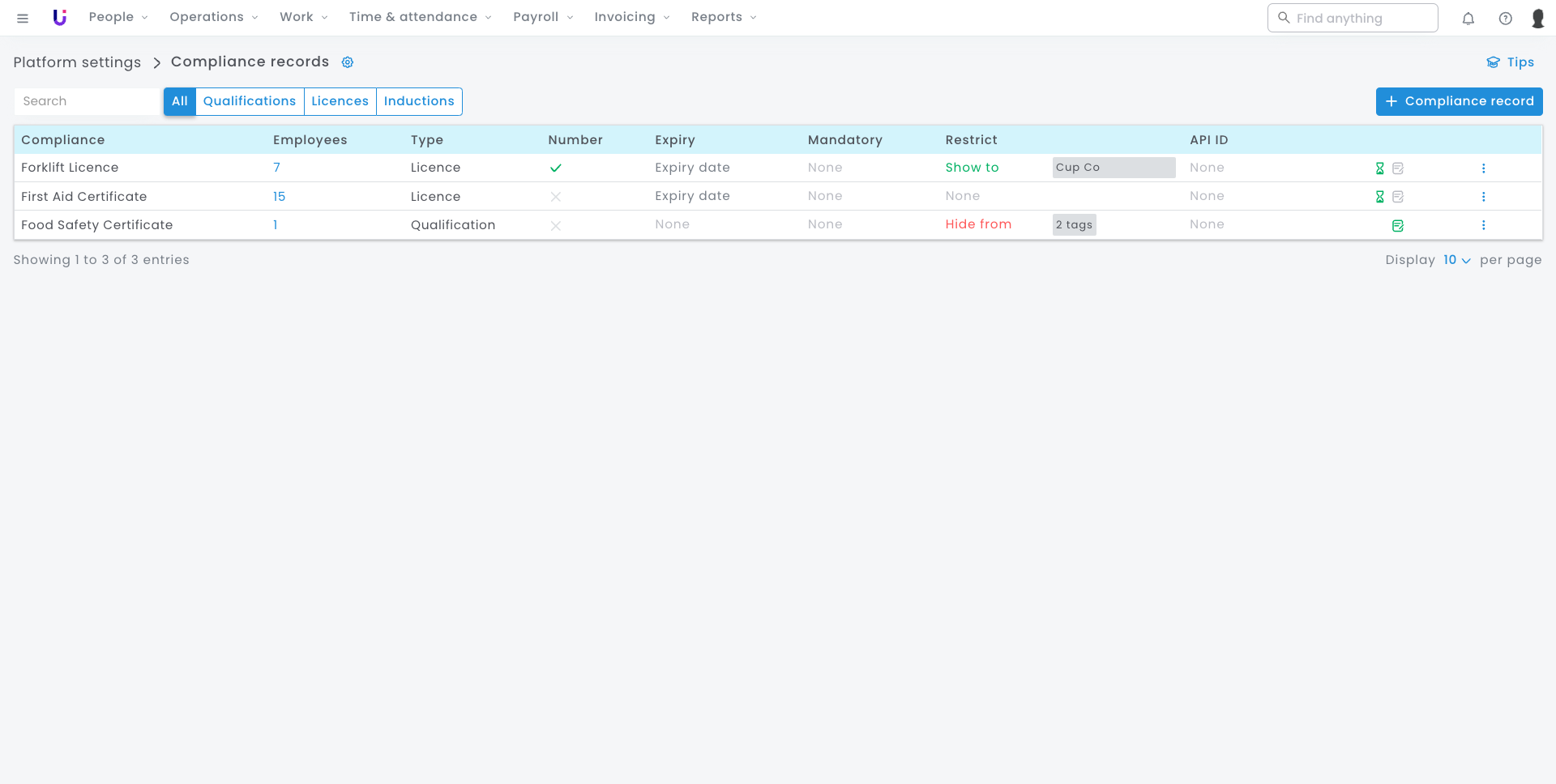Open the Tips link
Image resolution: width=1556 pixels, height=784 pixels.
[1511, 62]
